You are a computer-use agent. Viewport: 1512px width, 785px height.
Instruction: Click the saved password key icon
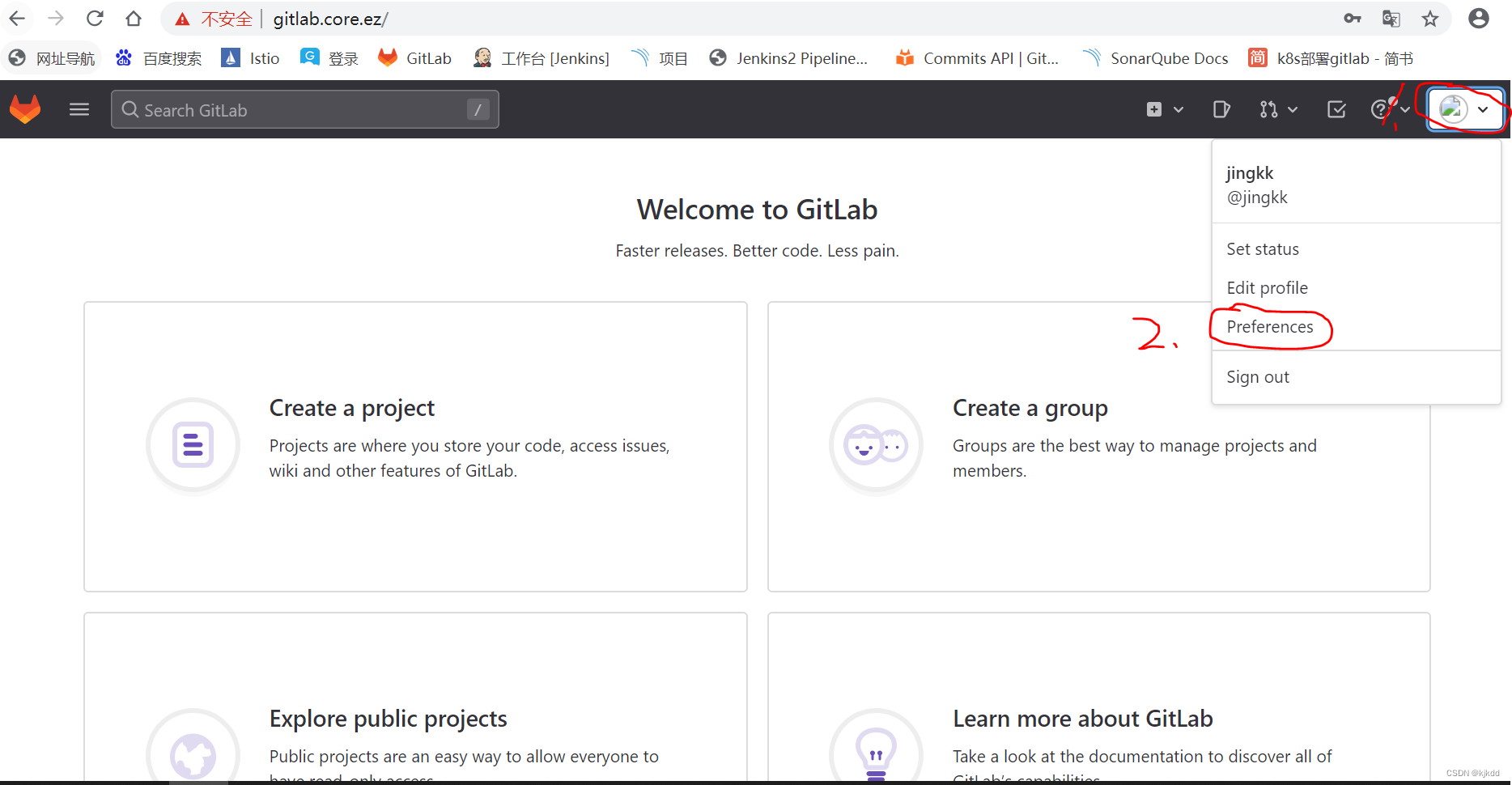tap(1353, 19)
